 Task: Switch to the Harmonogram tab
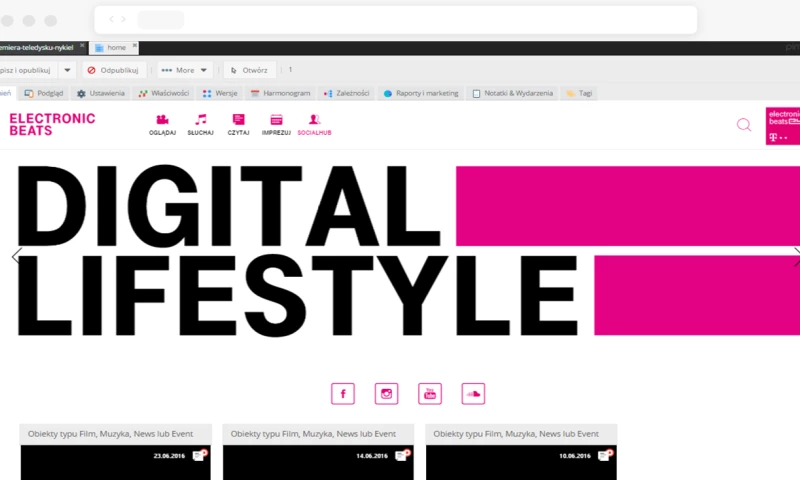[x=280, y=93]
